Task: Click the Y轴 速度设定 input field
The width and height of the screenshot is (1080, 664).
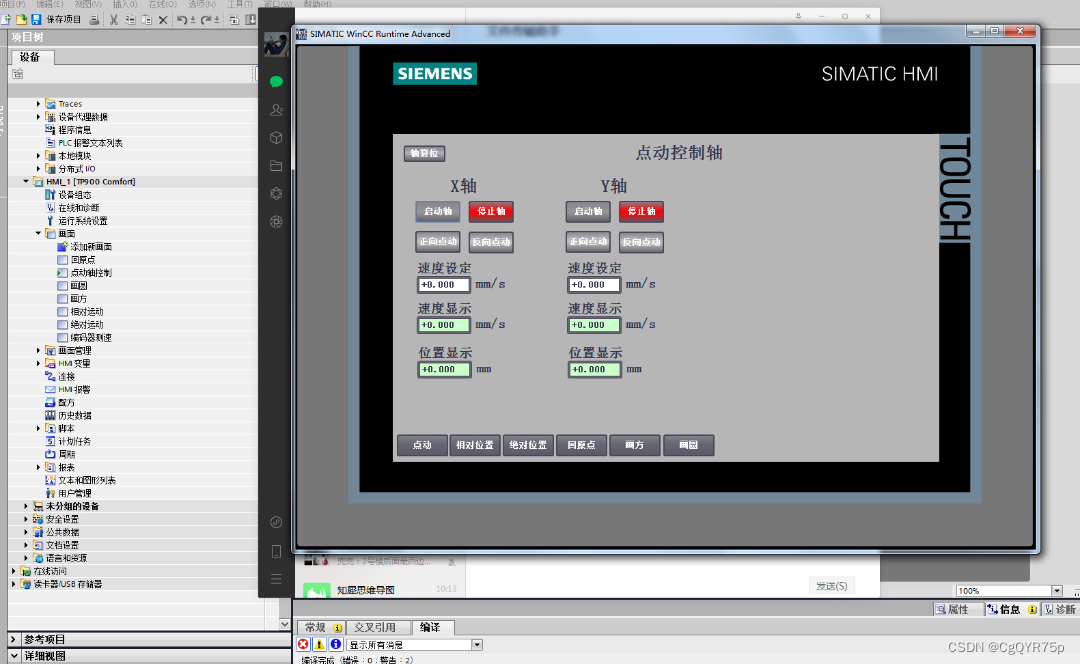Action: 594,284
